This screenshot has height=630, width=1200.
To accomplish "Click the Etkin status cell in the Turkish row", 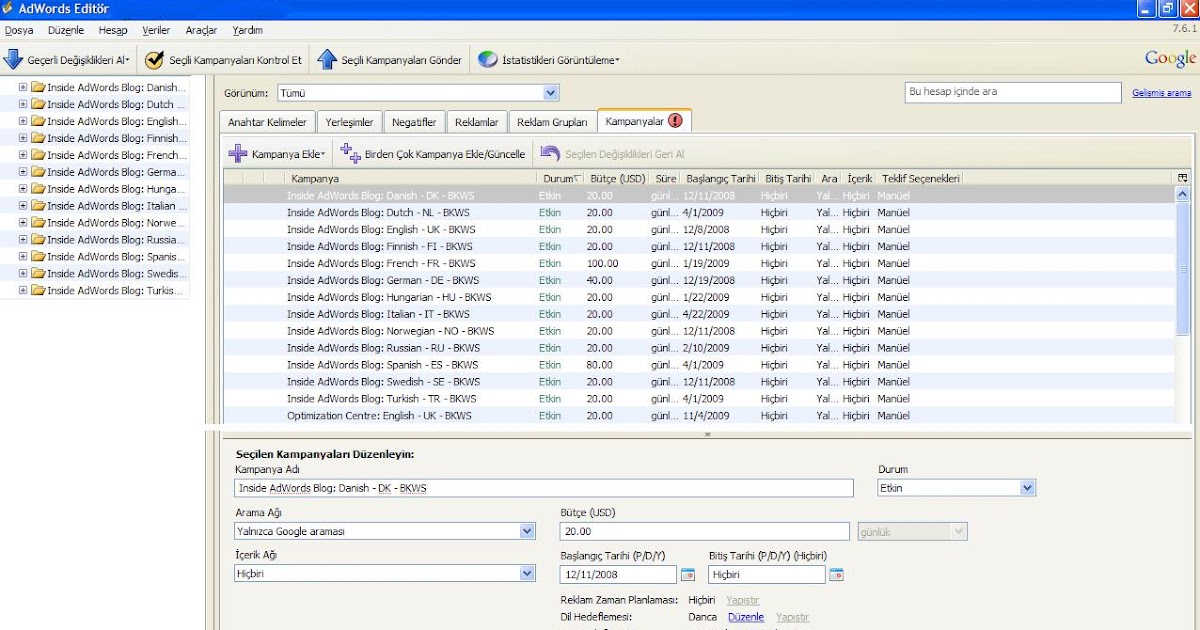I will click(x=550, y=398).
